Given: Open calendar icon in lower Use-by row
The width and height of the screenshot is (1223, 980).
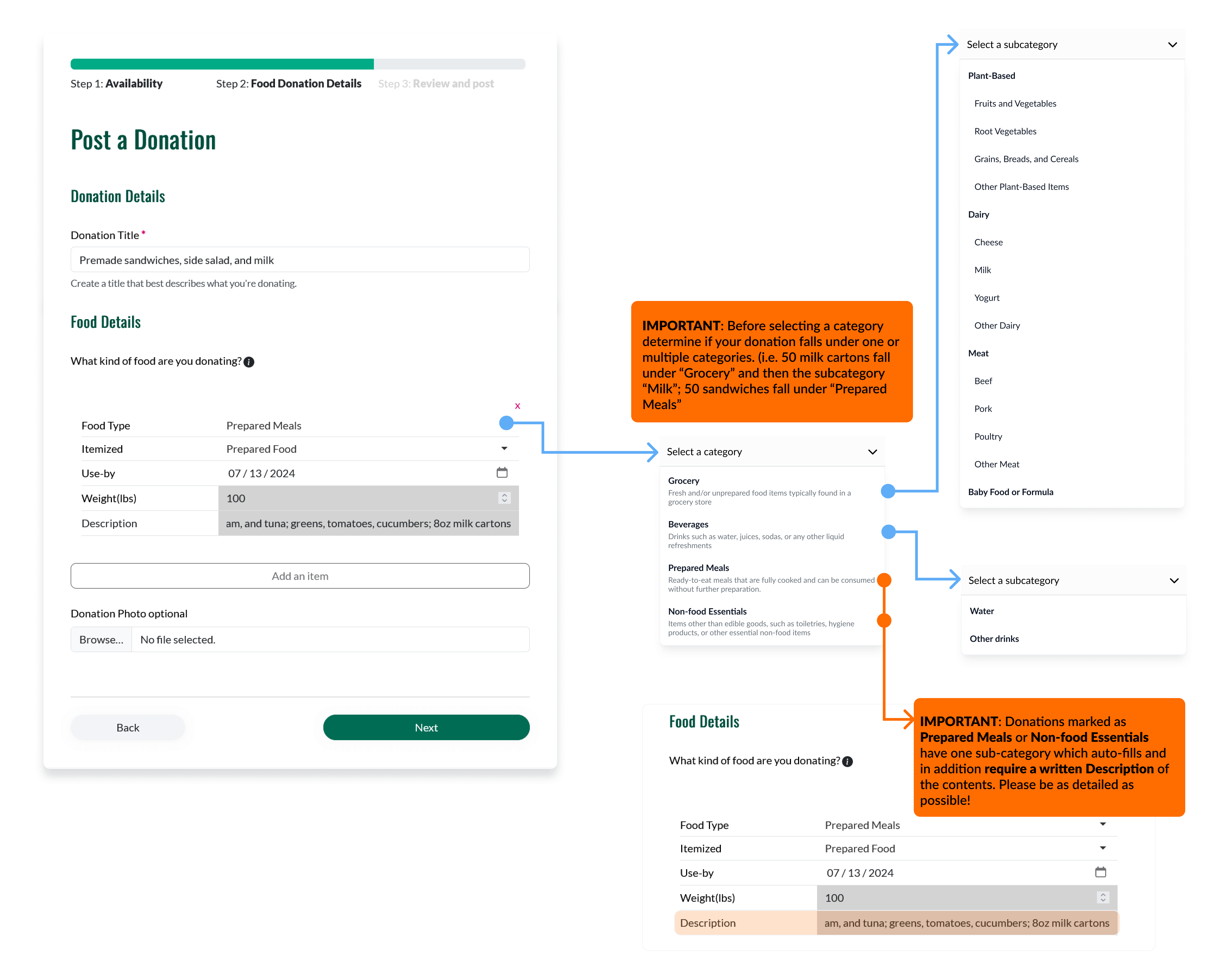Looking at the screenshot, I should coord(1100,872).
